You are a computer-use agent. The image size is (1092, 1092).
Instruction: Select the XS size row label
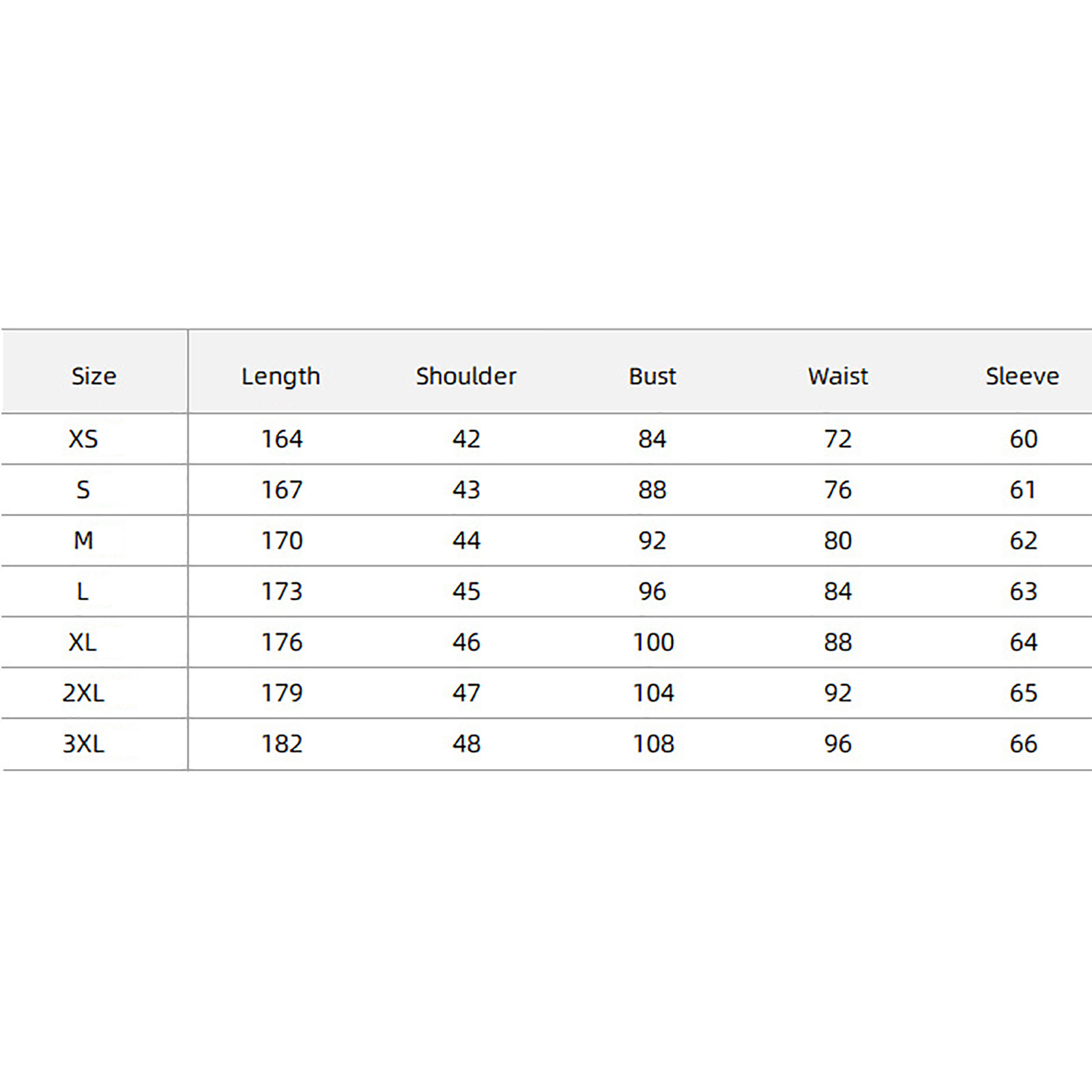tap(83, 439)
